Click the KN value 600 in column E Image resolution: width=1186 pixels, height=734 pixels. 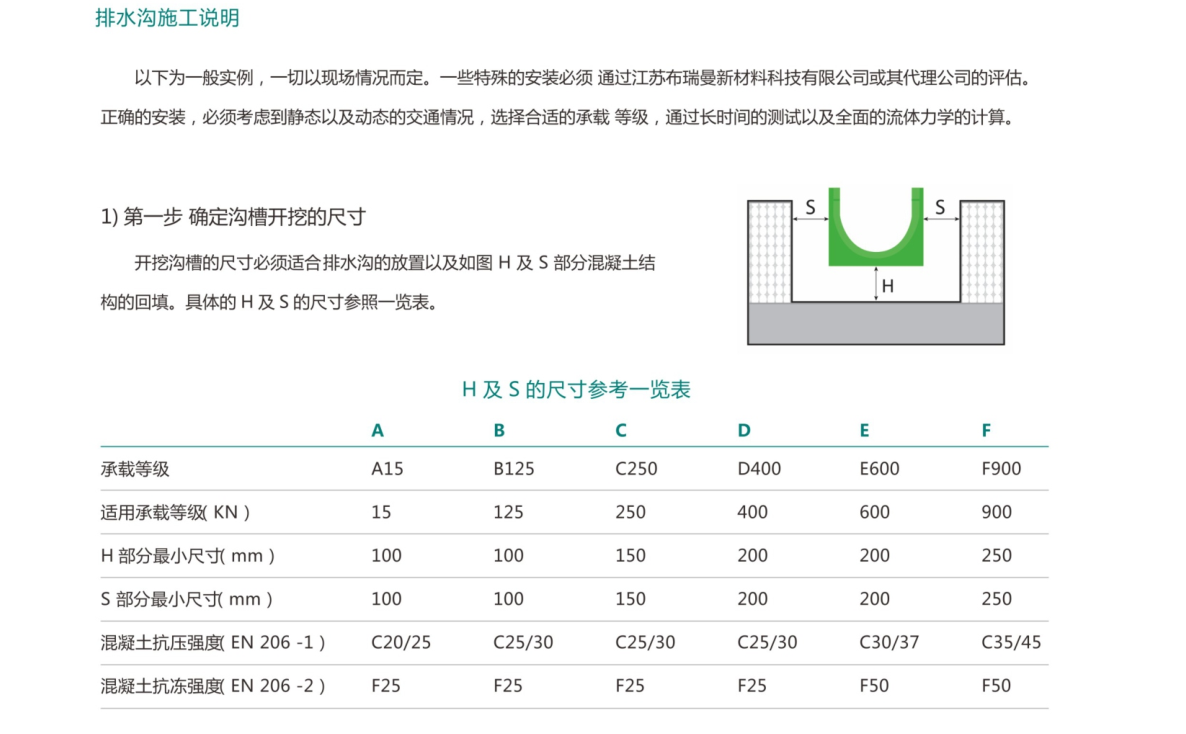[x=874, y=512]
